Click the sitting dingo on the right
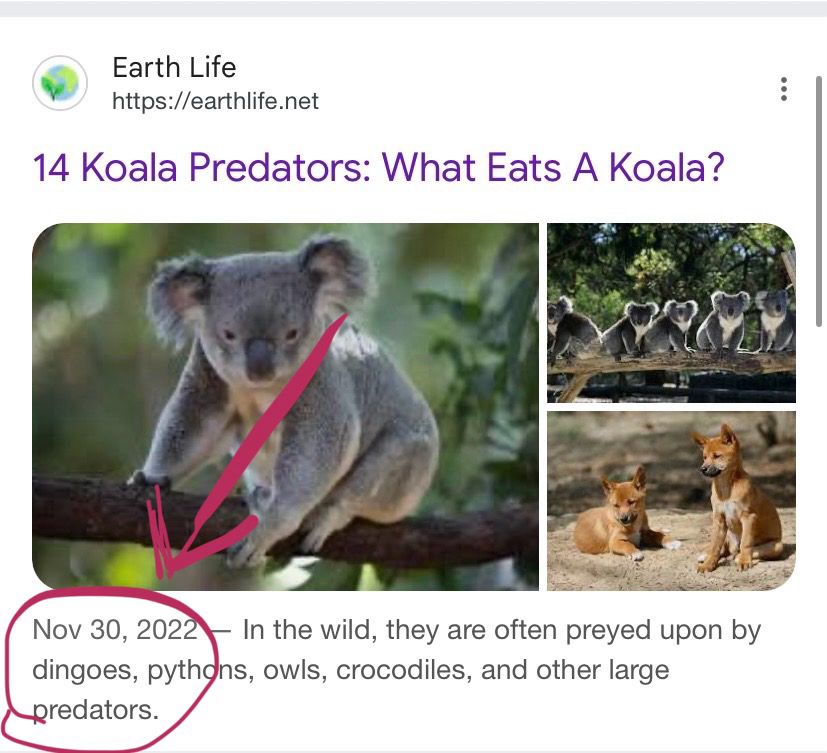The image size is (827, 753). 738,500
